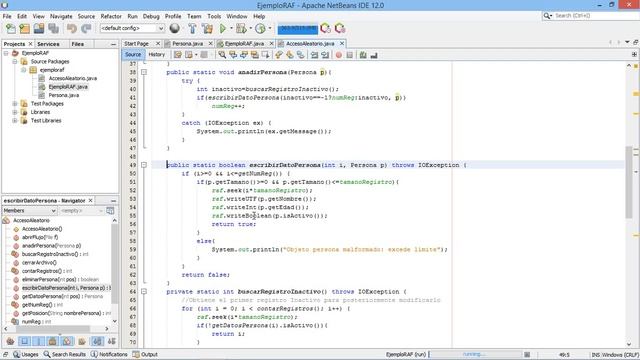Click the Redo arrow icon

[x=86, y=29]
